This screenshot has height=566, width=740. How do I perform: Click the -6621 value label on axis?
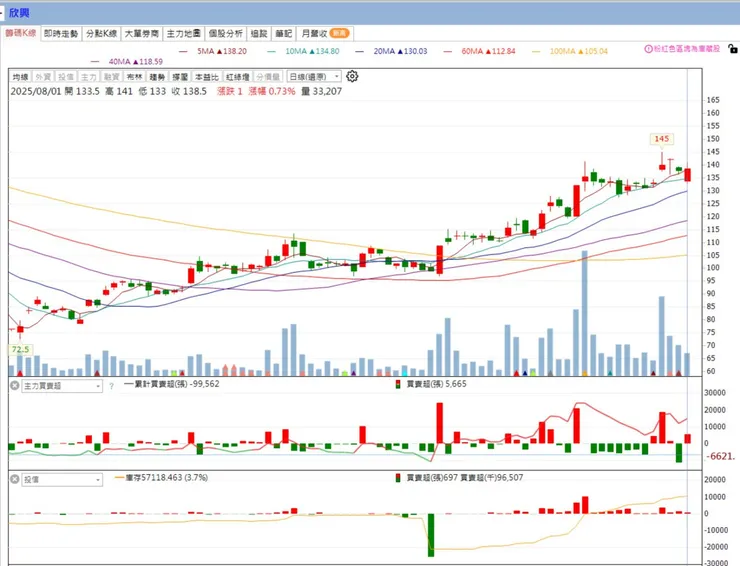pos(720,456)
